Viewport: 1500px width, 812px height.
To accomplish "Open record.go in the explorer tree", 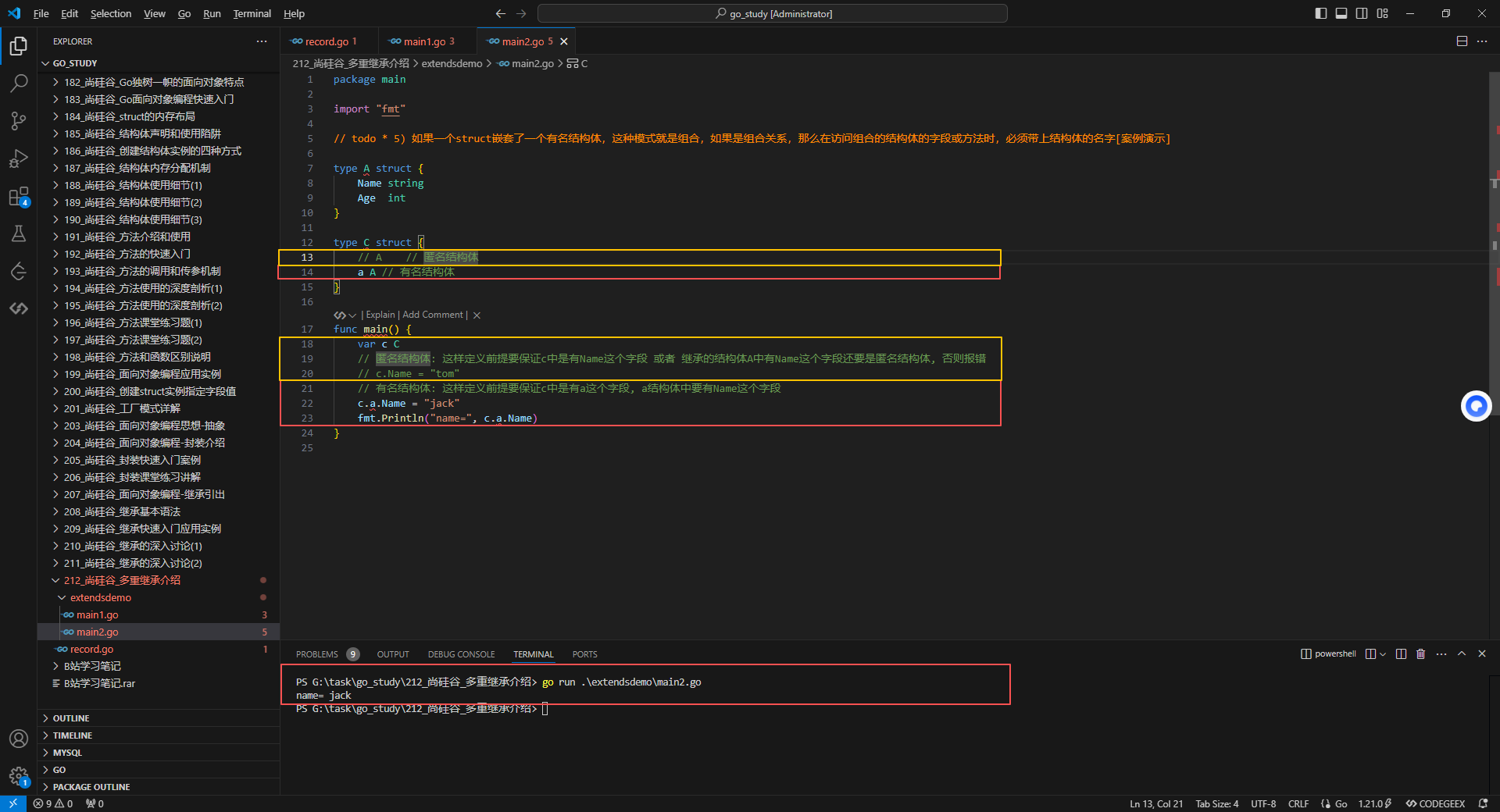I will click(x=159, y=649).
